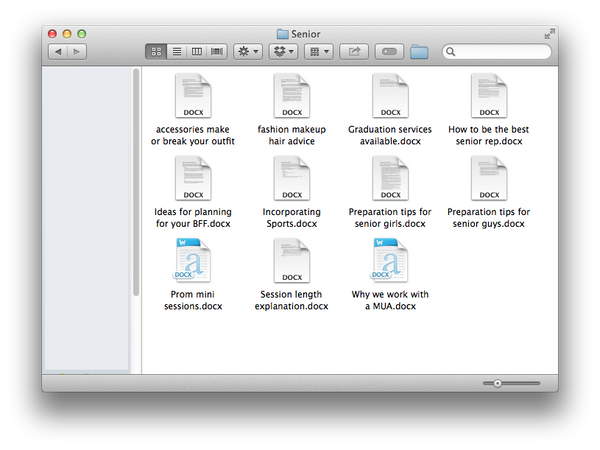Open the Dropbox toolbar dropdown

284,51
